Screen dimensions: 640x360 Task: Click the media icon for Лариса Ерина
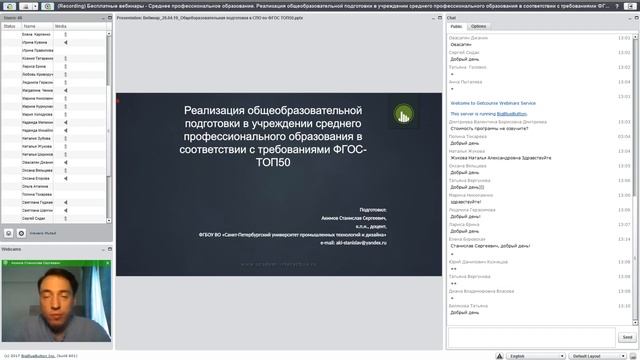[x=65, y=66]
